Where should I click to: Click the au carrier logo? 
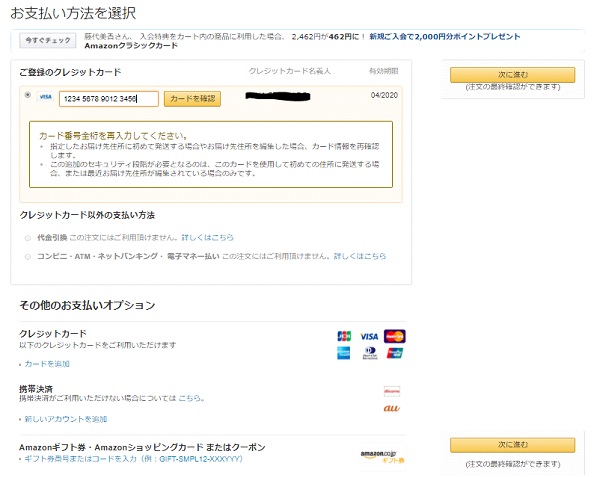pos(392,408)
